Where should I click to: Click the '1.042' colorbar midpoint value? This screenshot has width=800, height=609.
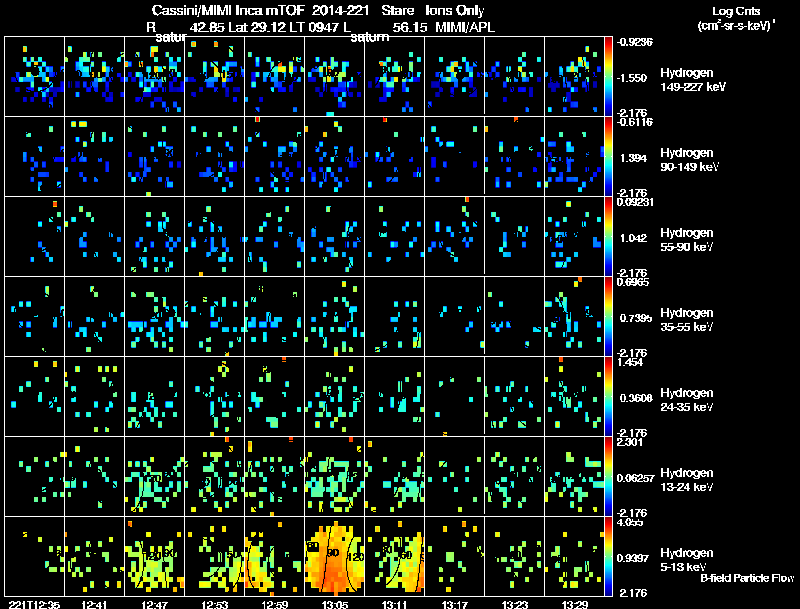pos(634,238)
